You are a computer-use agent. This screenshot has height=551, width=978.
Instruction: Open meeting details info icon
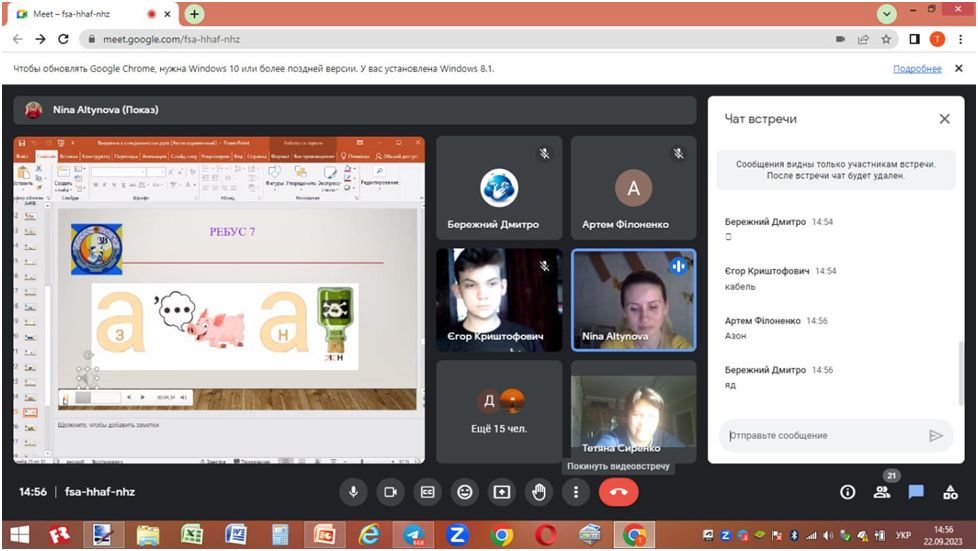[847, 492]
